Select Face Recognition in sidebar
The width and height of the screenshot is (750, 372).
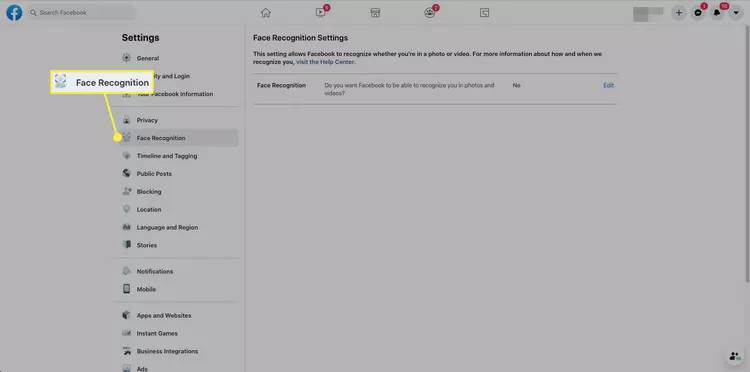click(x=175, y=138)
